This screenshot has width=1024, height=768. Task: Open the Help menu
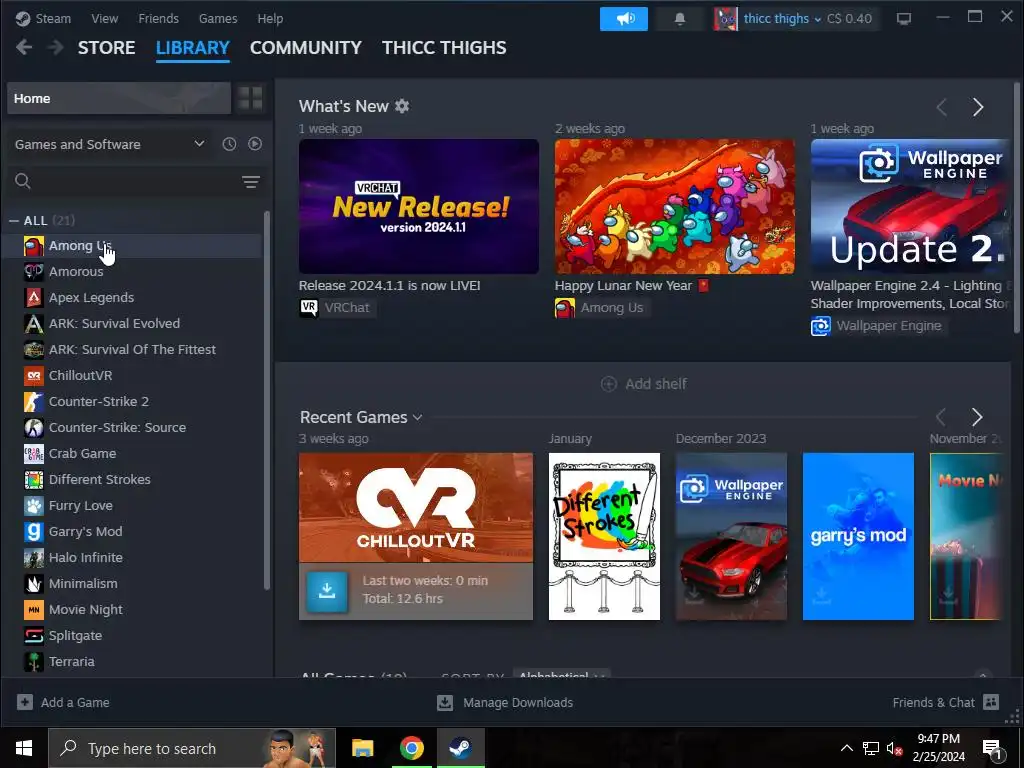[270, 18]
